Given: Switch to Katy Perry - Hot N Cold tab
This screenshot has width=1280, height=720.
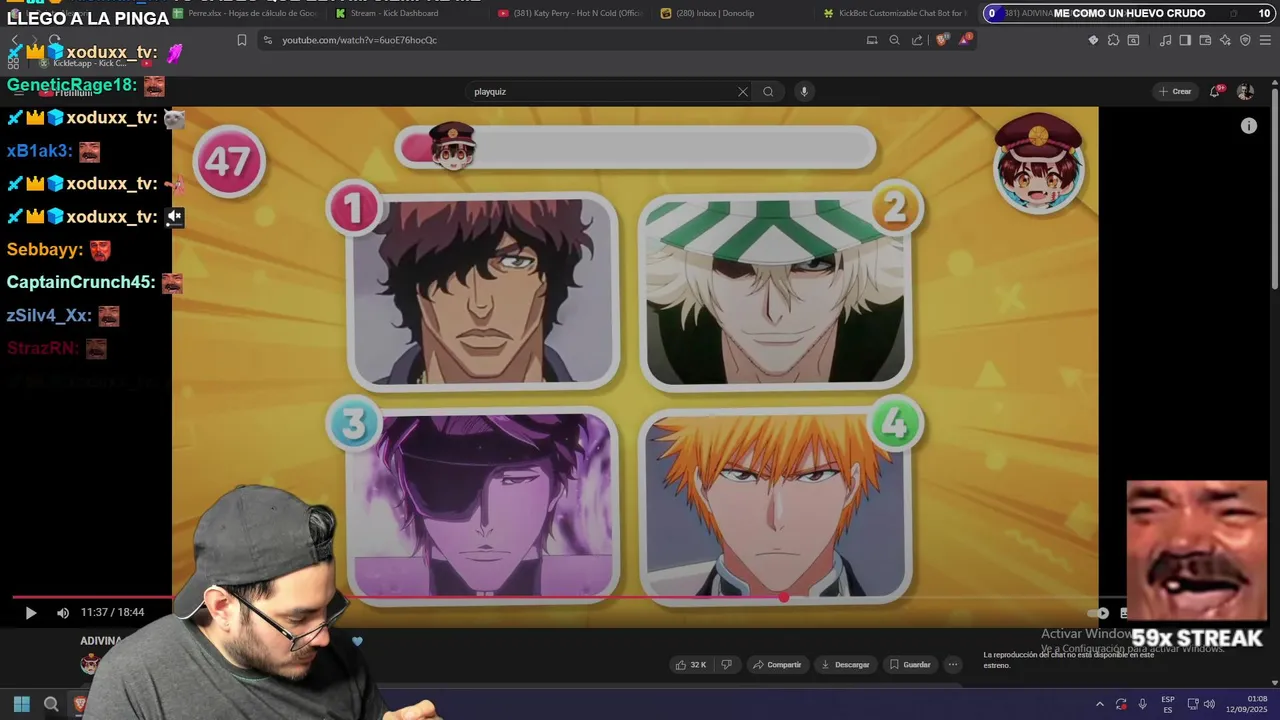Looking at the screenshot, I should (x=570, y=13).
